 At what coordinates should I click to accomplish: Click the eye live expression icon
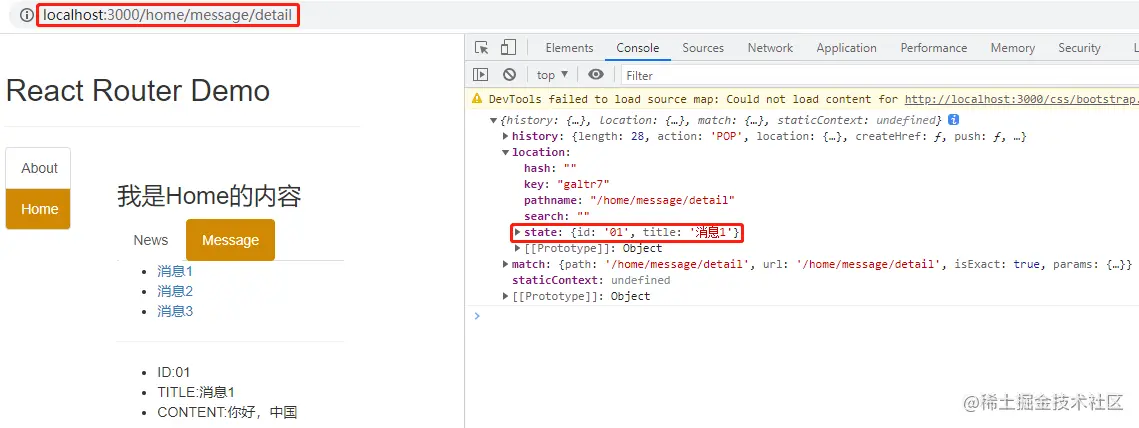point(596,75)
